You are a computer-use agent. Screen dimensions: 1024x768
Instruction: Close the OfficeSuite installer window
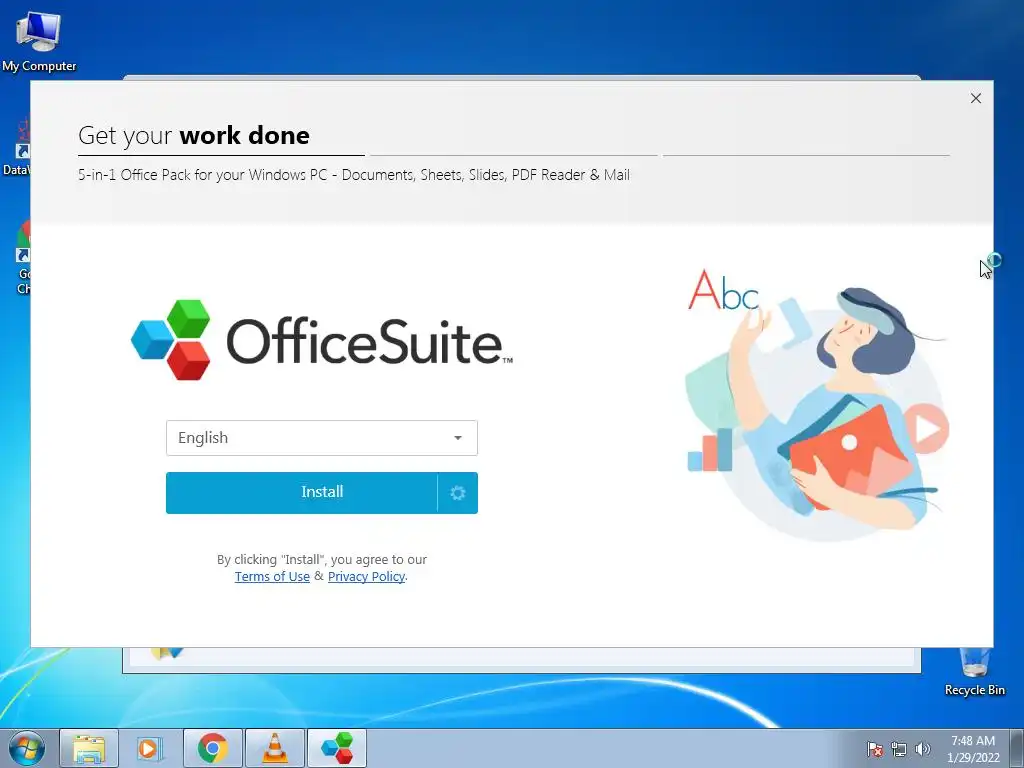[x=976, y=98]
